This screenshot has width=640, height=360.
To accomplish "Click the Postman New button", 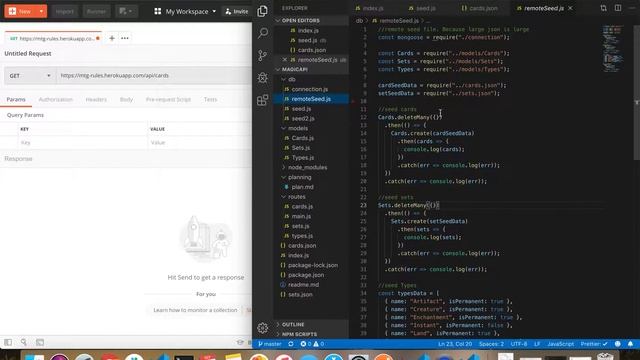I will click(20, 11).
